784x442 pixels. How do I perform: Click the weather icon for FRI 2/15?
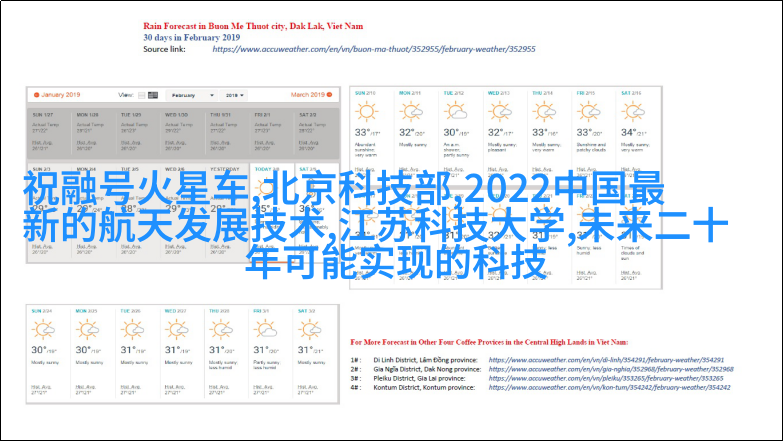(x=588, y=112)
